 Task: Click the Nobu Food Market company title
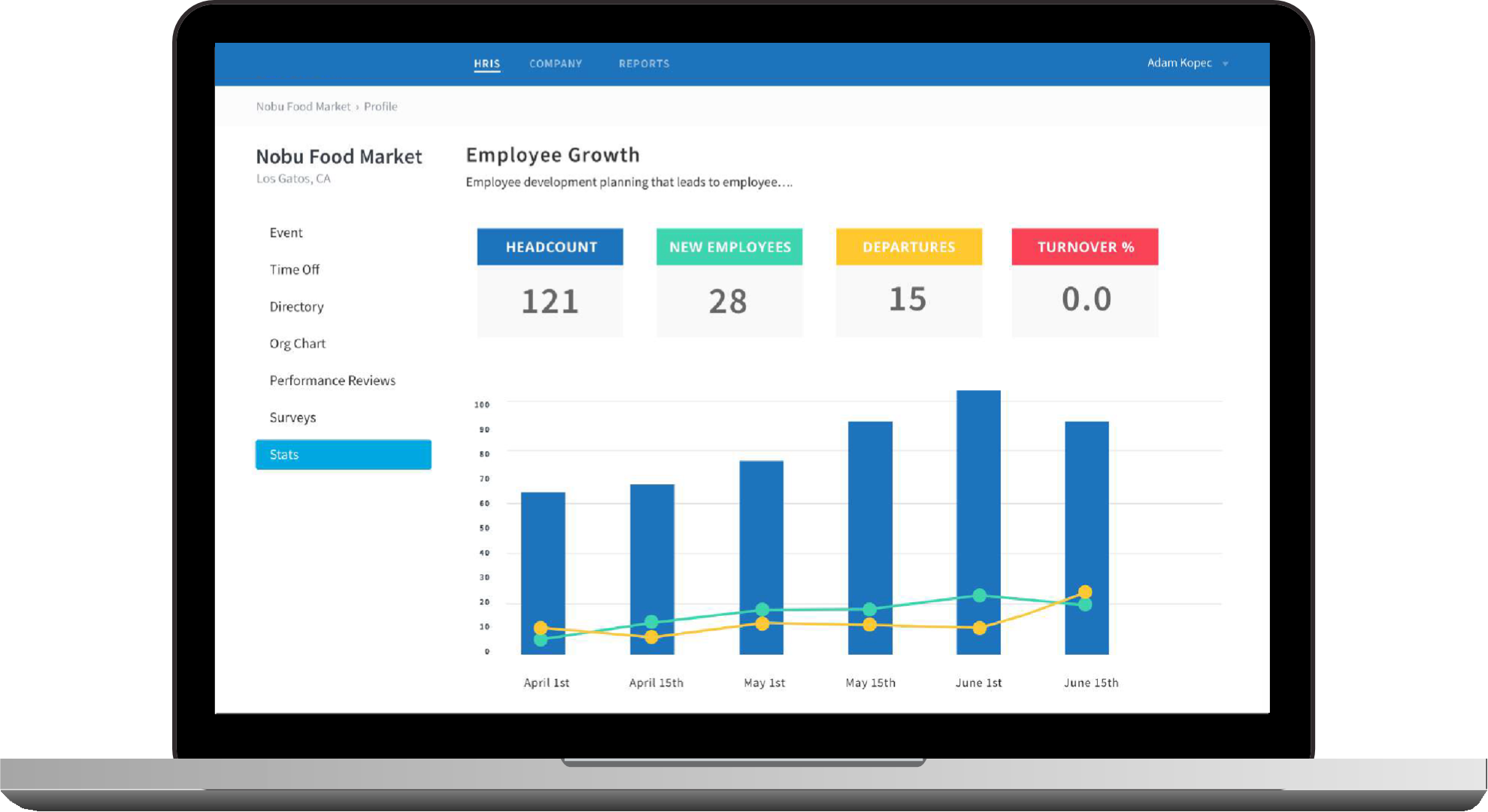pos(339,156)
